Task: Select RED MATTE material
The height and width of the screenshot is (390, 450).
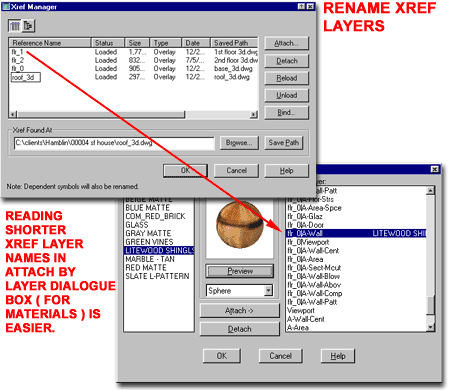Action: 159,268
